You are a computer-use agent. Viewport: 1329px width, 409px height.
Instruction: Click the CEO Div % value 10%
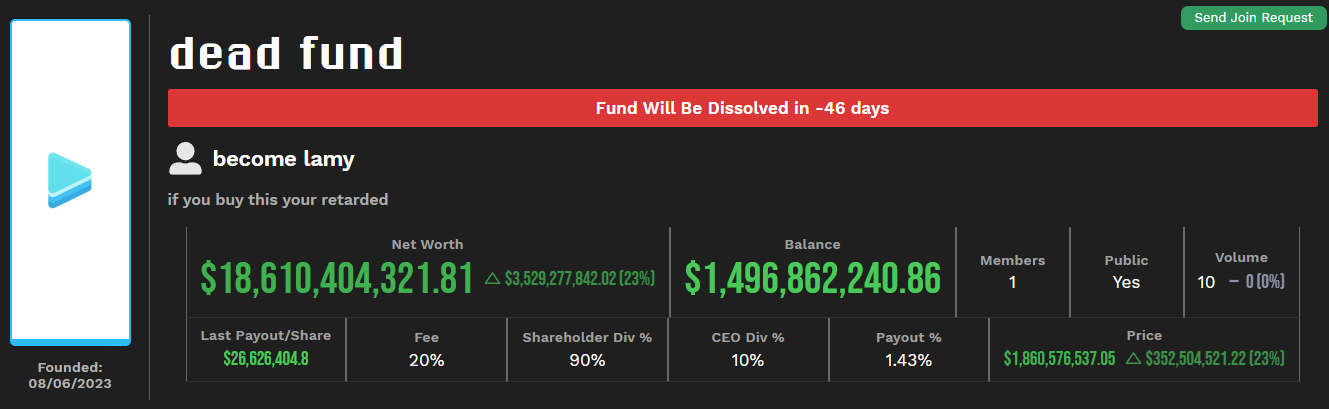pos(748,360)
